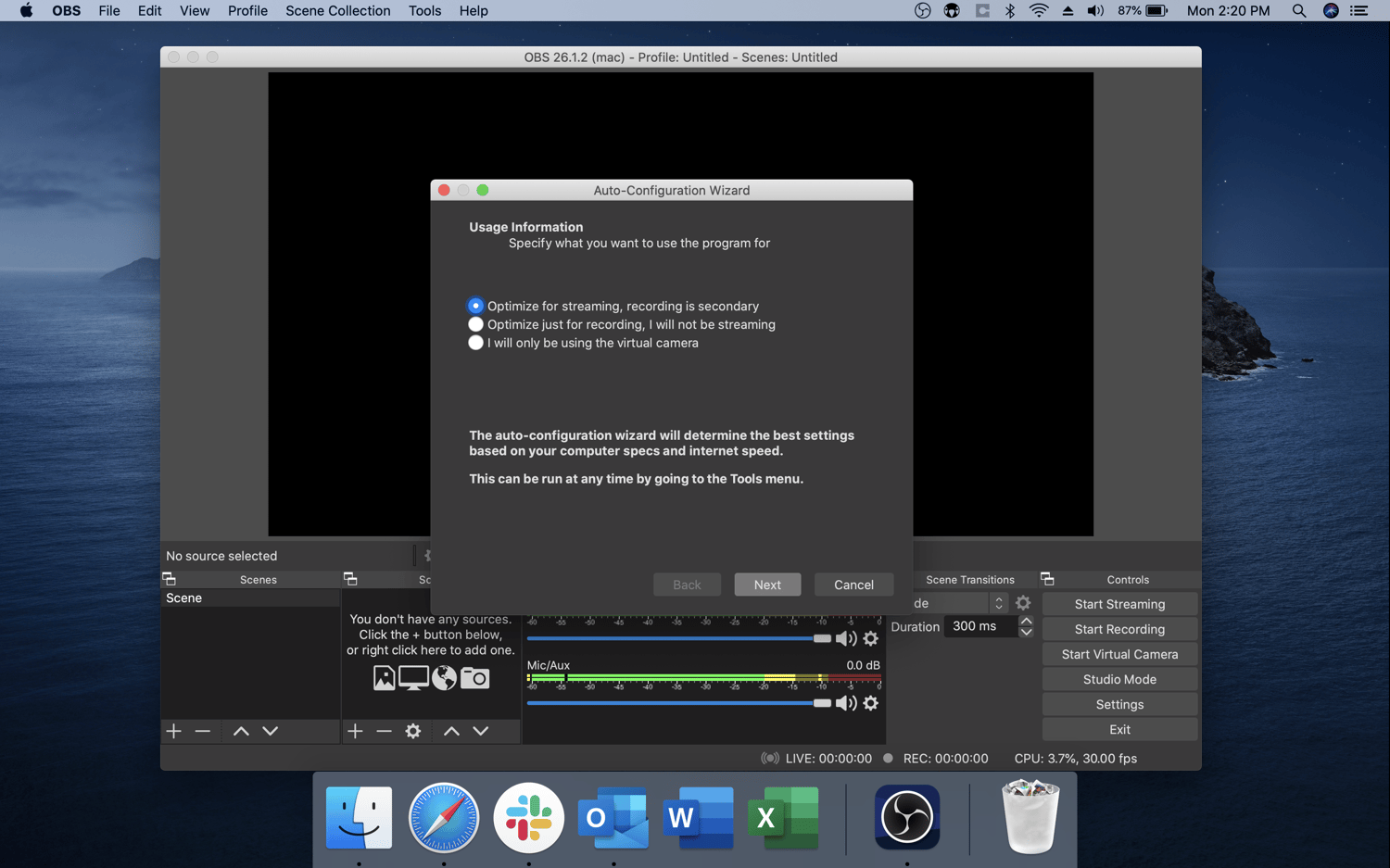1390x868 pixels.
Task: Select optimize for streaming radio button
Action: (475, 306)
